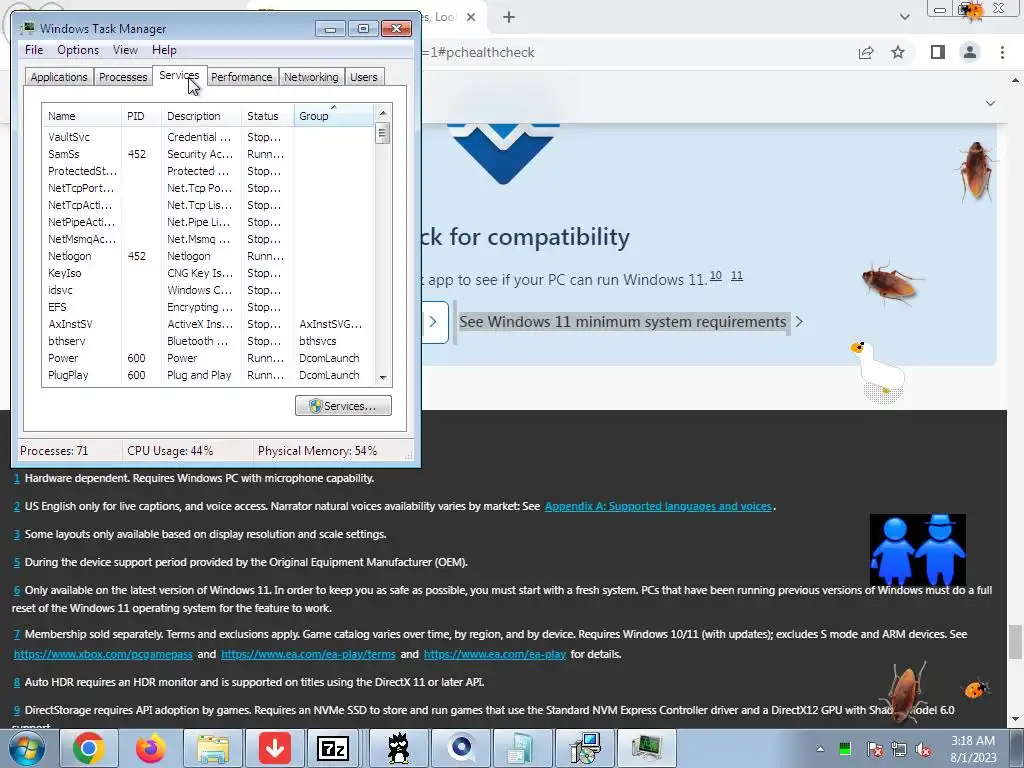
Task: Click the Chrome share page icon
Action: pyautogui.click(x=866, y=52)
